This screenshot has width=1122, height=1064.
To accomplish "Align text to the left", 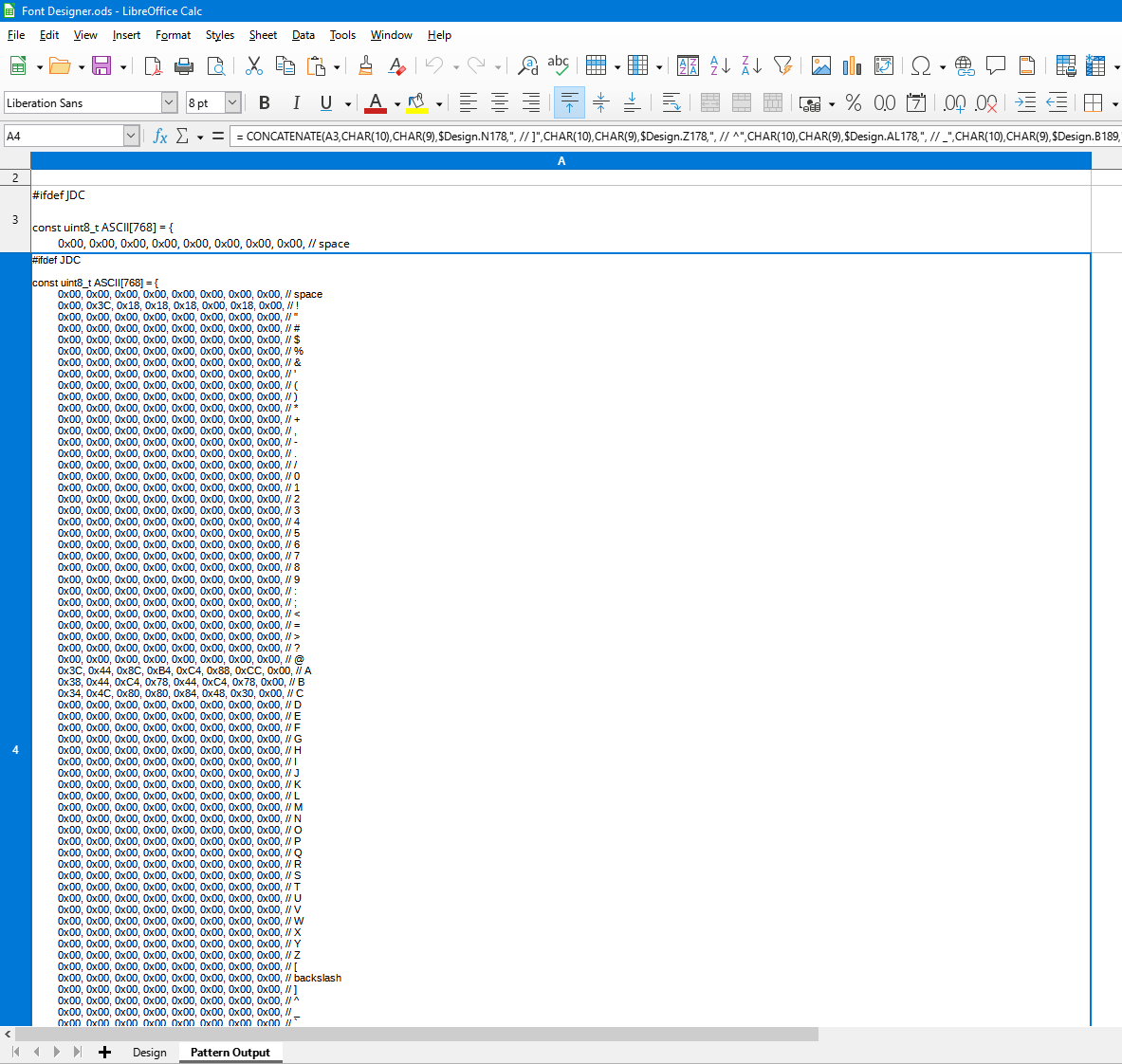I will point(468,103).
